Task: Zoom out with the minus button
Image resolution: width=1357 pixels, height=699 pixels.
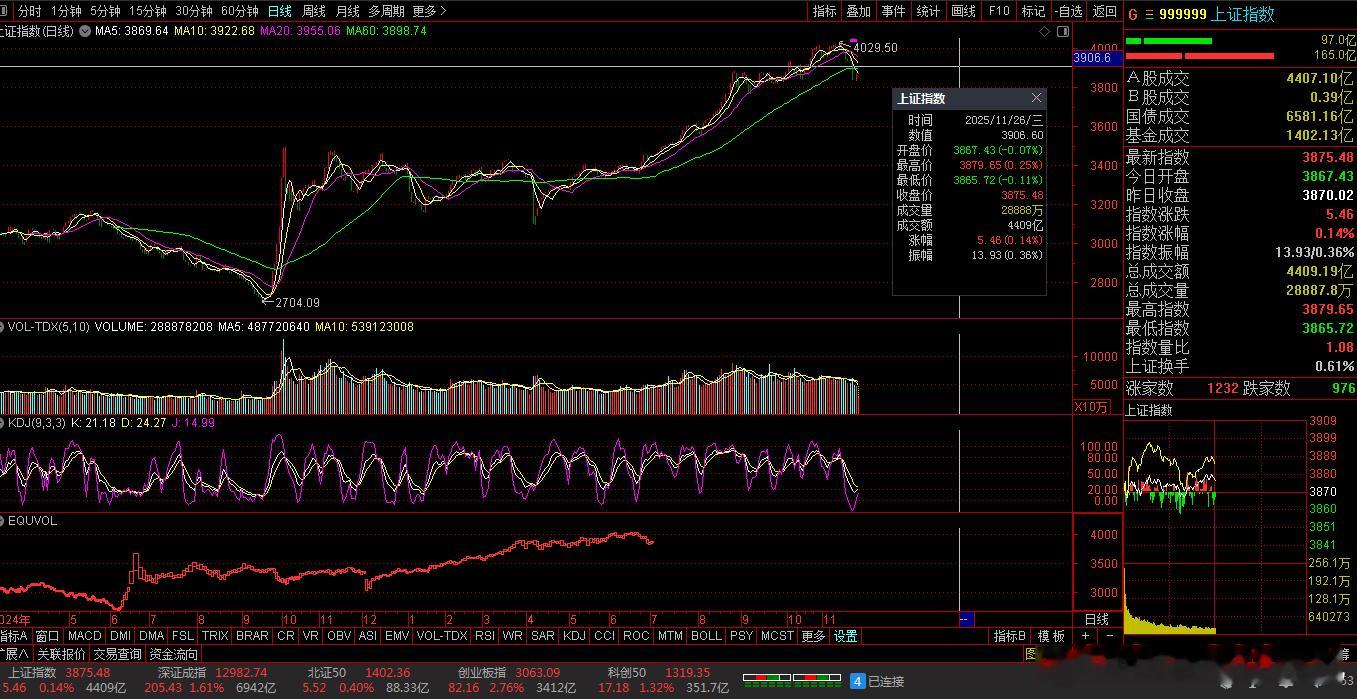Action: (x=1108, y=636)
